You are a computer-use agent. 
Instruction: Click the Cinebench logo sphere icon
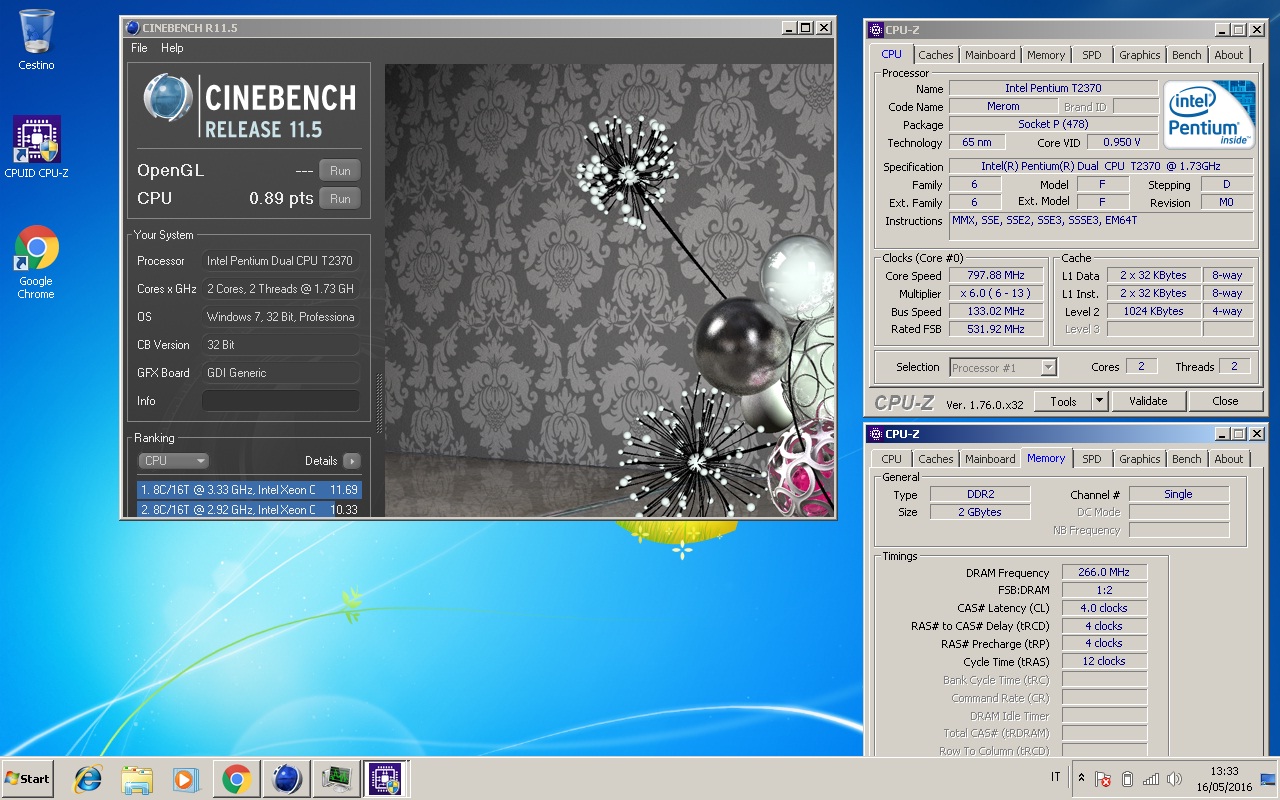(168, 99)
